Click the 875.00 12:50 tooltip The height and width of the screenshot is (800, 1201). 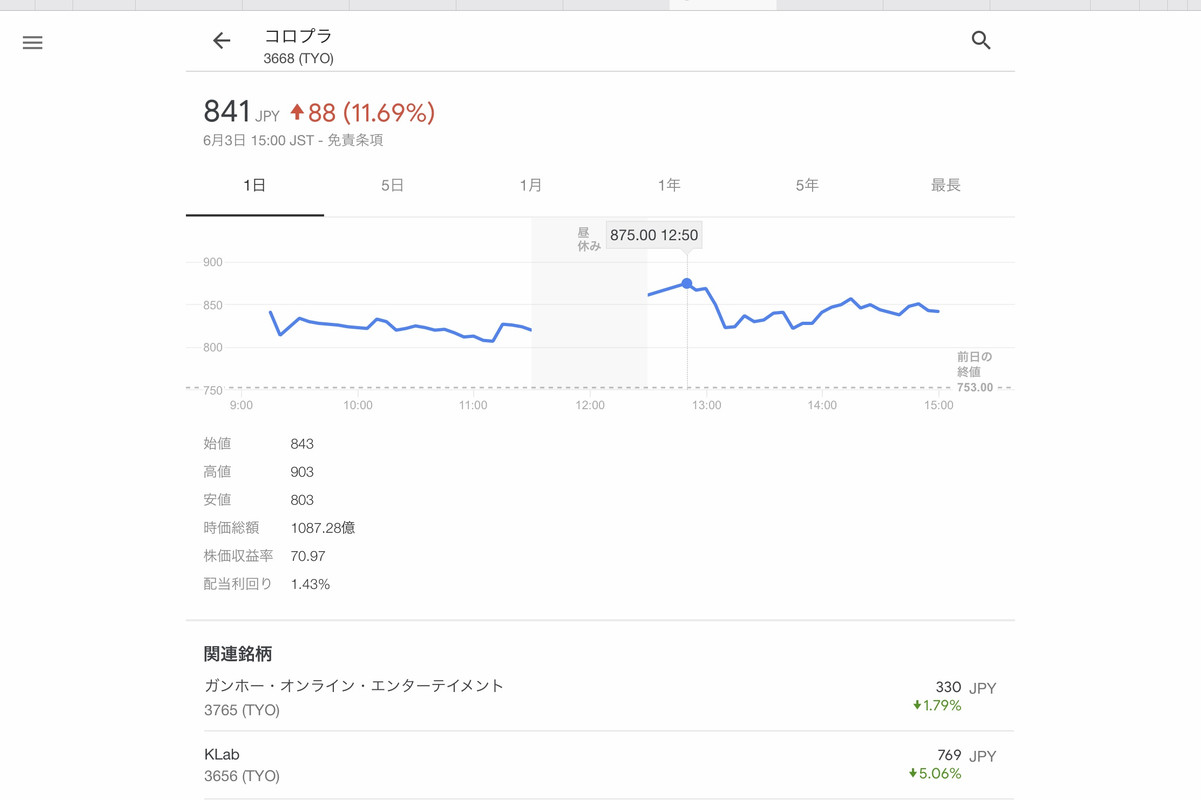coord(654,235)
